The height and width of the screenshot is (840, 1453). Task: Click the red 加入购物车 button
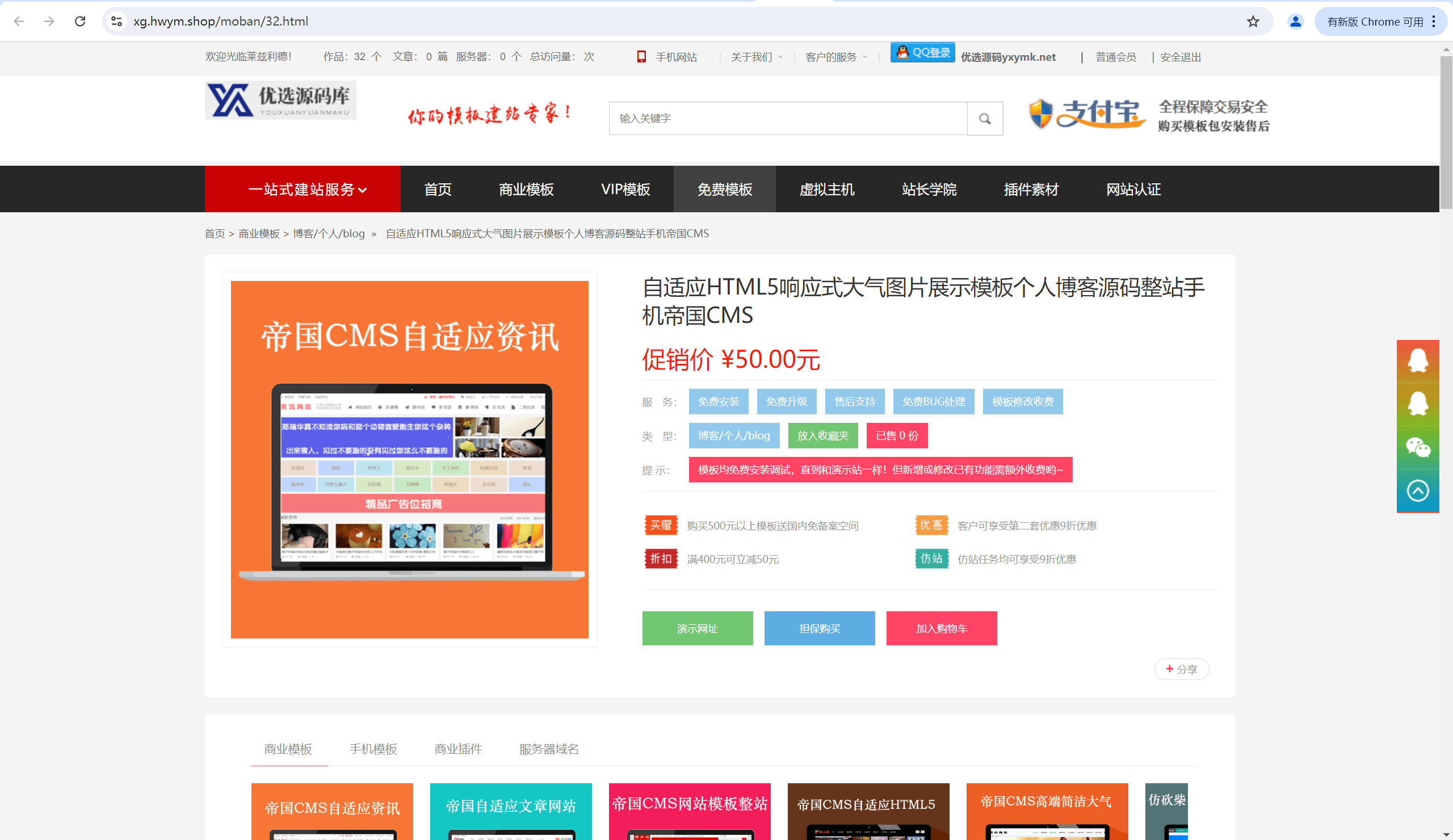coord(942,628)
